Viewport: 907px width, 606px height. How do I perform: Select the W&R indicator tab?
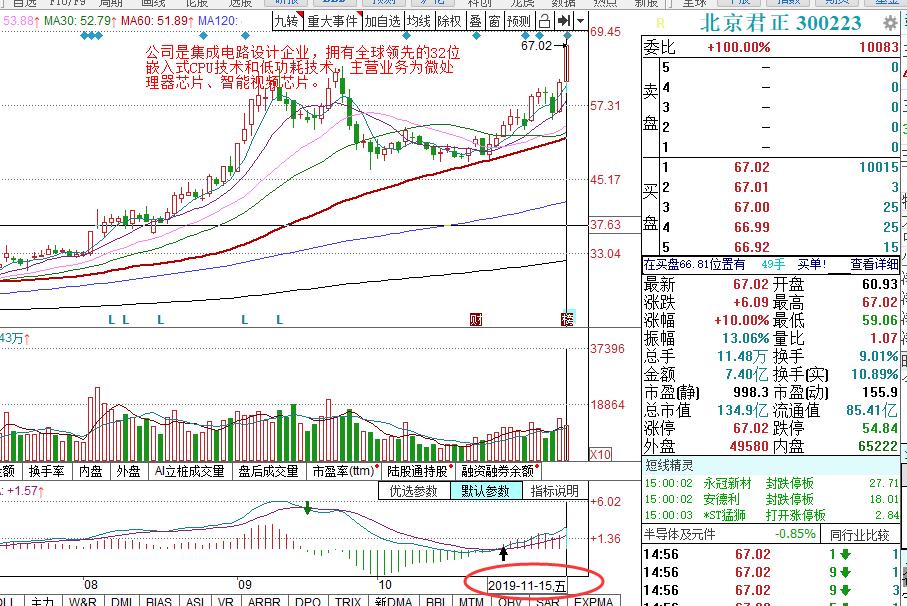pos(82,601)
